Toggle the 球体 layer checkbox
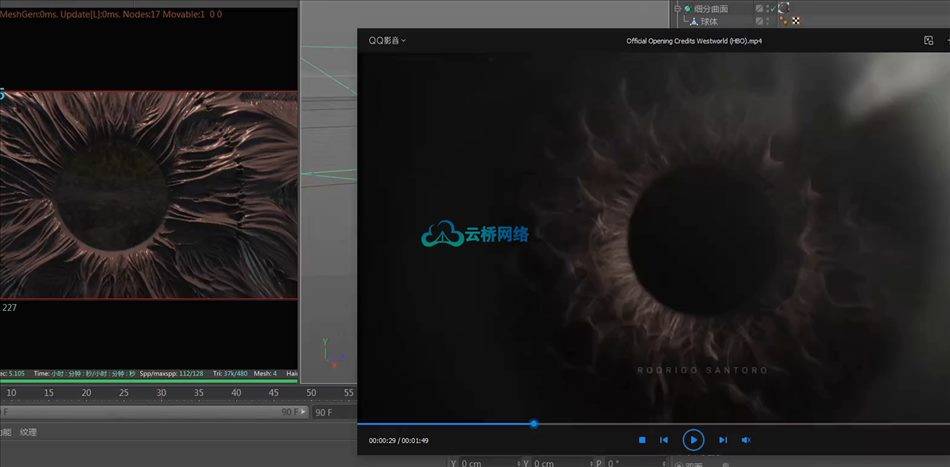 [x=759, y=21]
